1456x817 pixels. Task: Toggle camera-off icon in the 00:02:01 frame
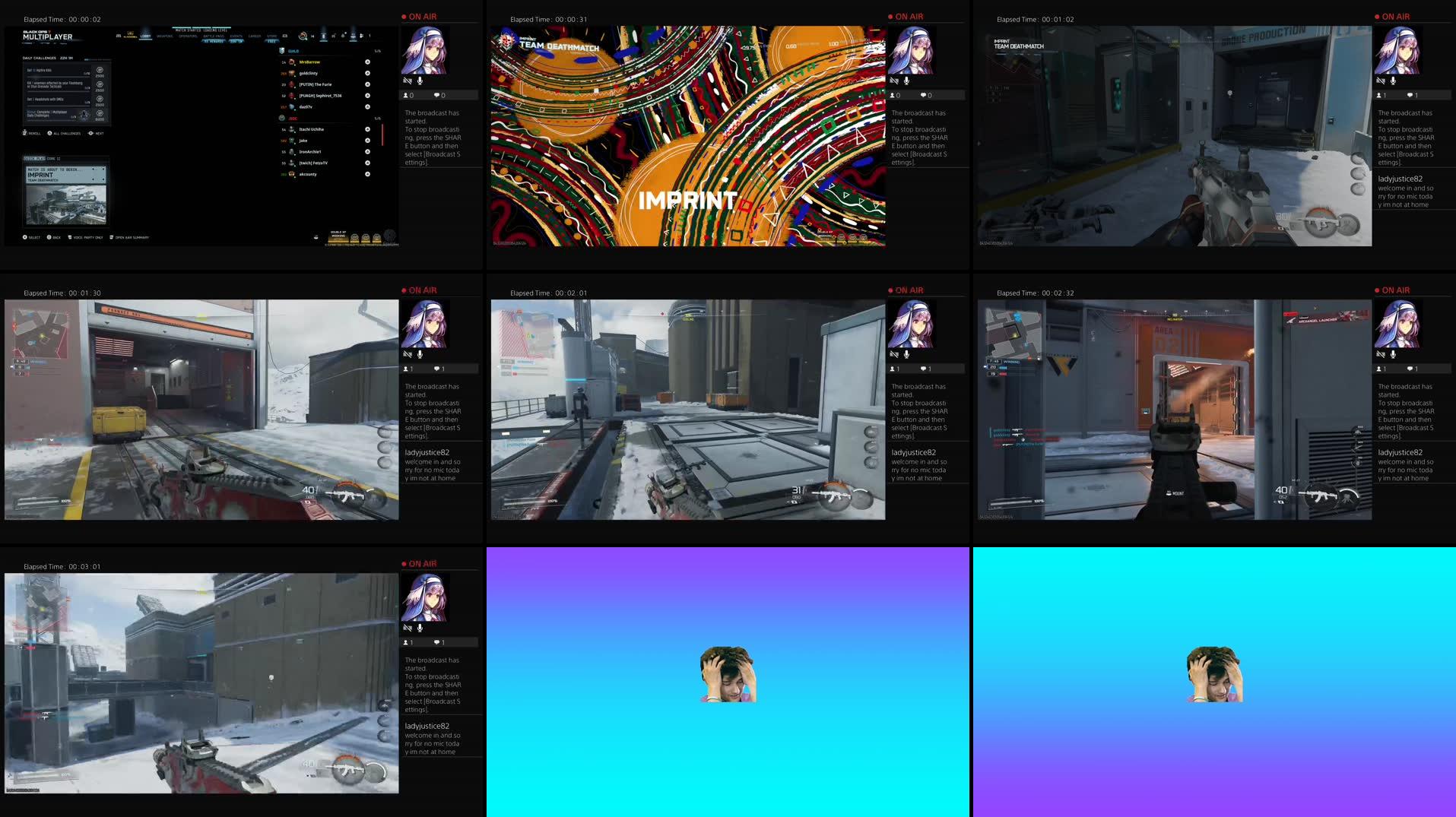(894, 354)
